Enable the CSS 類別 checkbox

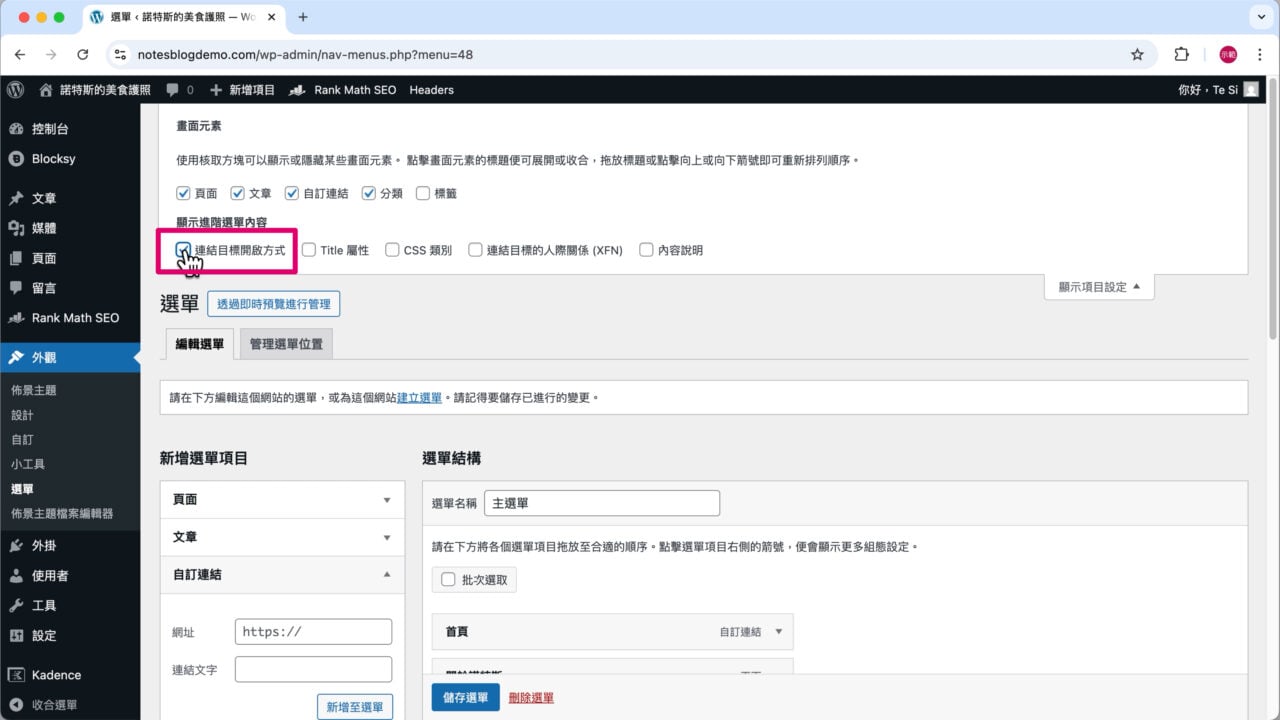(392, 250)
